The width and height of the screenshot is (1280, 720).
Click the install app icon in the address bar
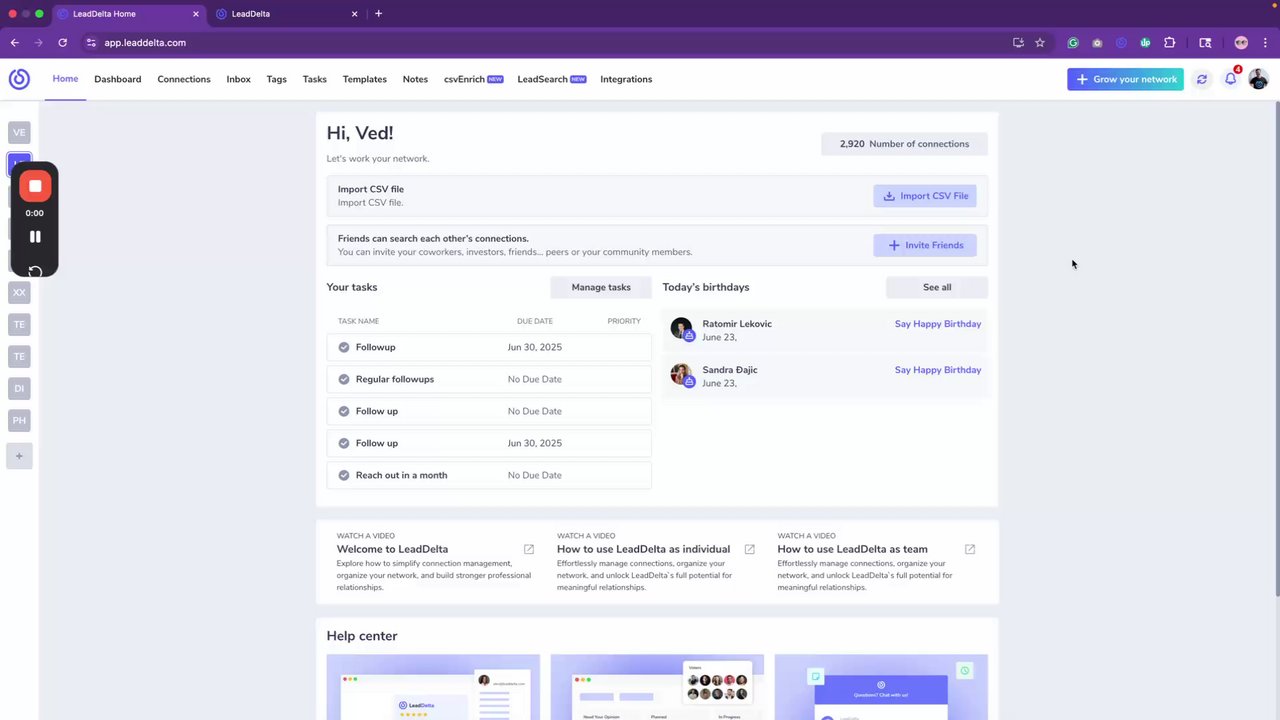[1018, 43]
